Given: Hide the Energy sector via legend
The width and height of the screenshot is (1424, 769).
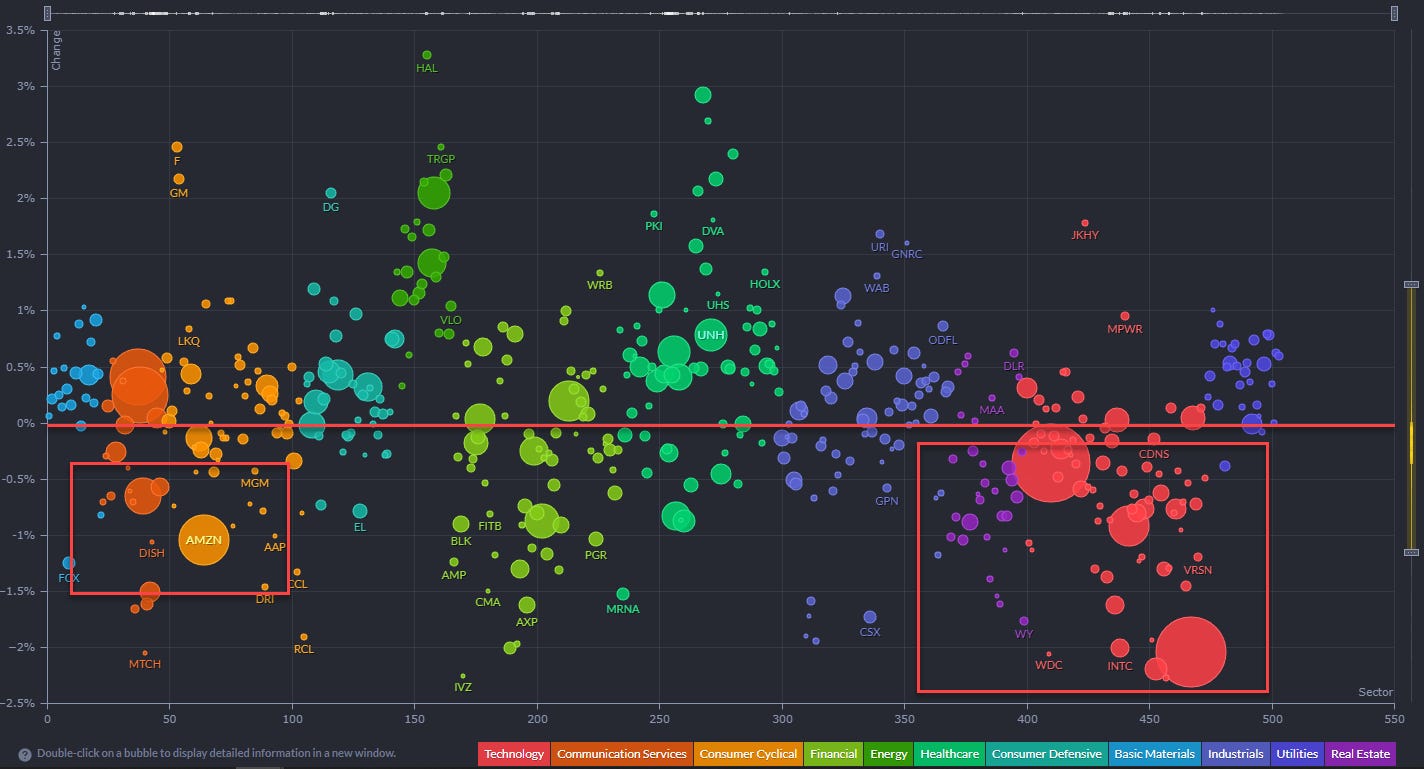Looking at the screenshot, I should point(888,754).
